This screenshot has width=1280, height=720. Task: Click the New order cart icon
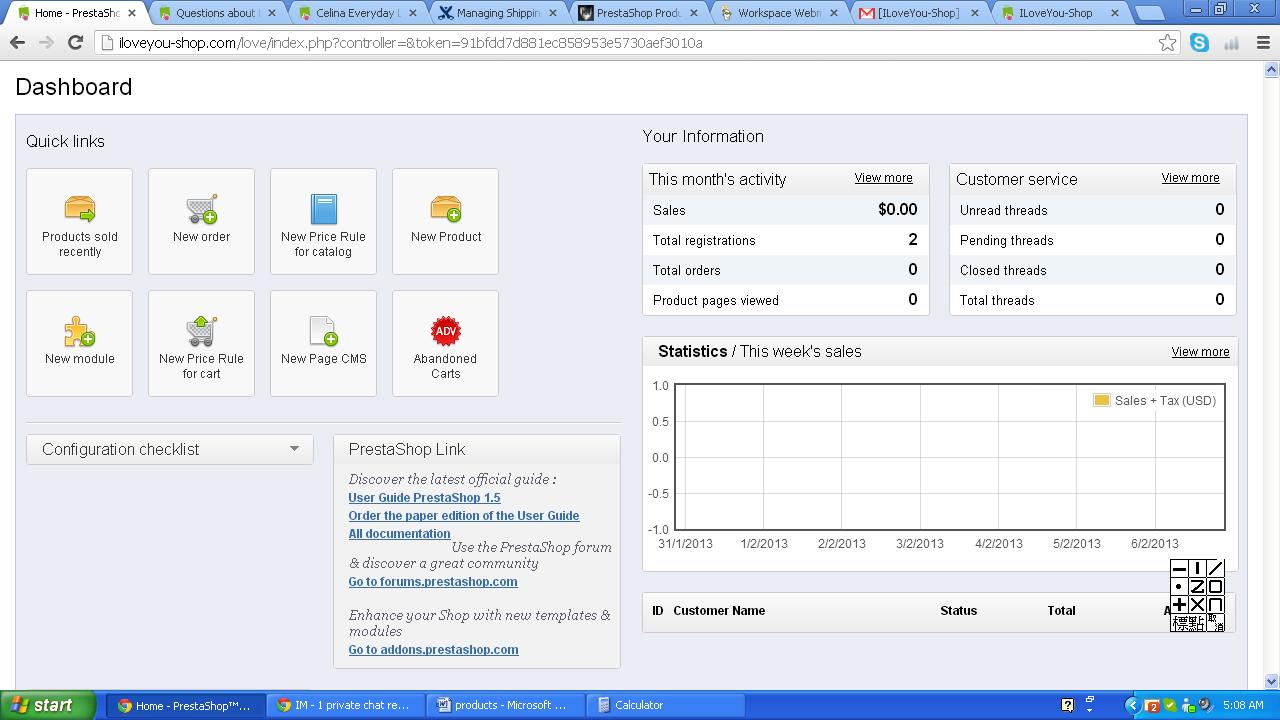201,208
